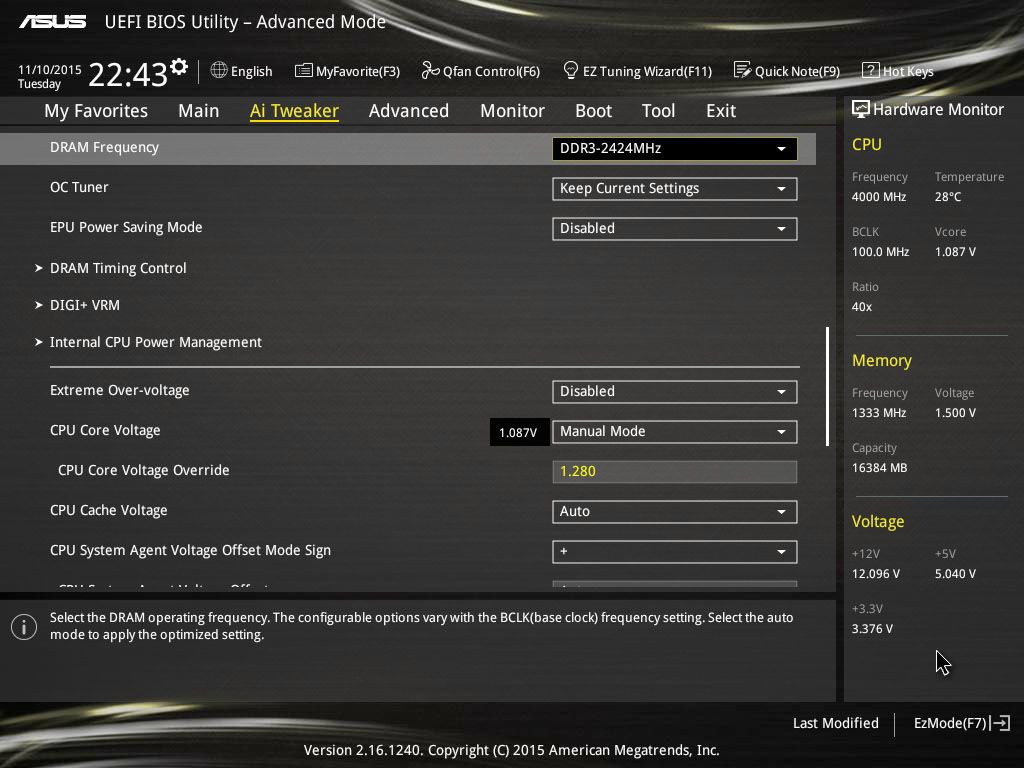Click the CPU Ratio 40x value
The height and width of the screenshot is (768, 1024).
click(x=862, y=306)
